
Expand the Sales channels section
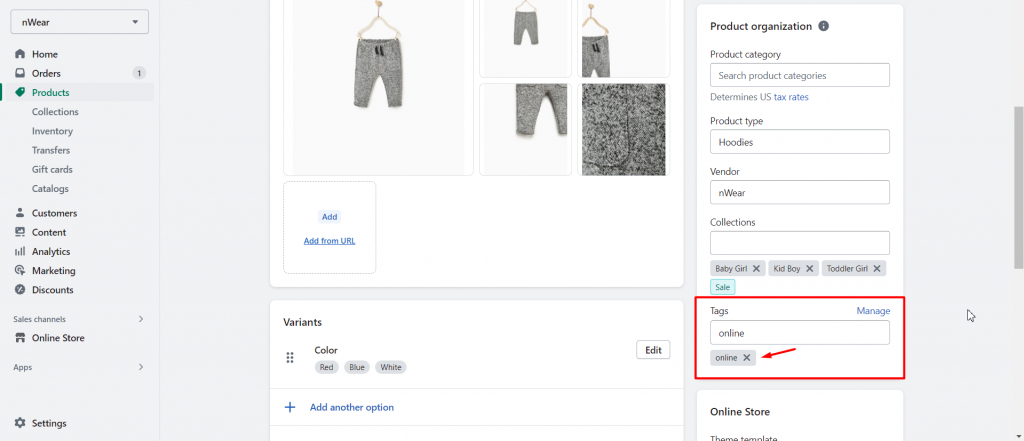coord(141,319)
